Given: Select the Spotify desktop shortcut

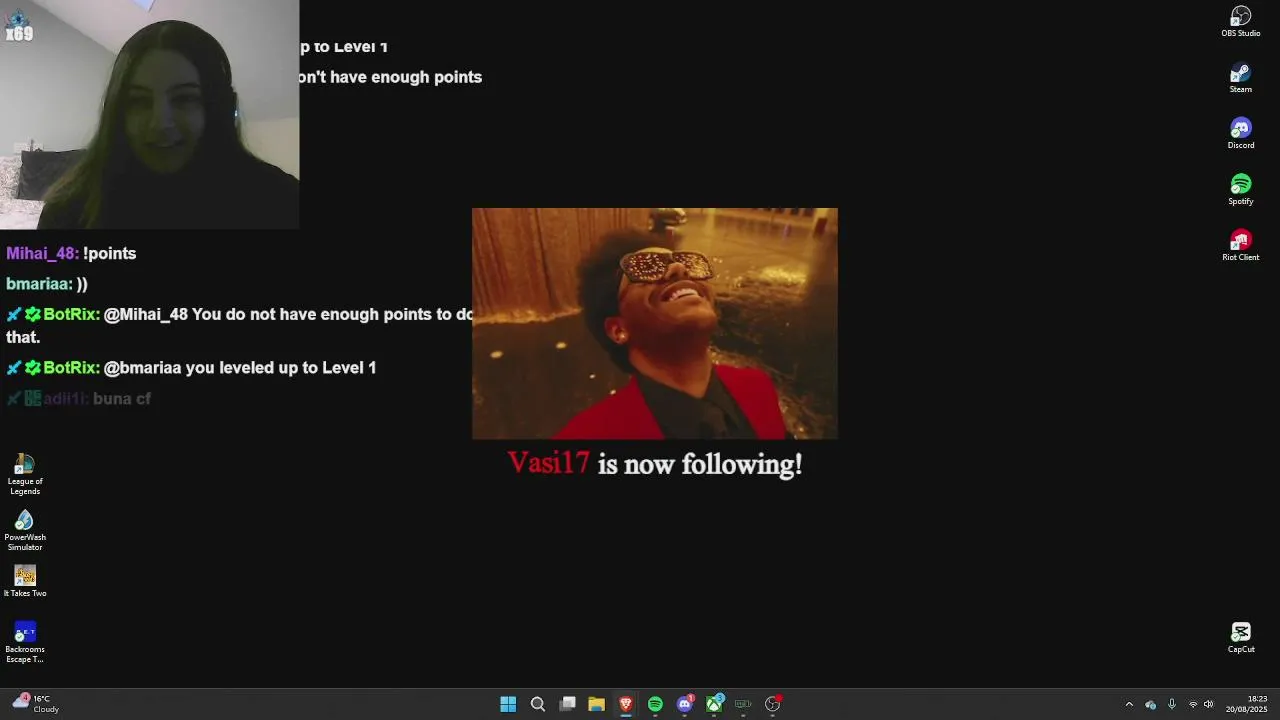Looking at the screenshot, I should pyautogui.click(x=1240, y=190).
